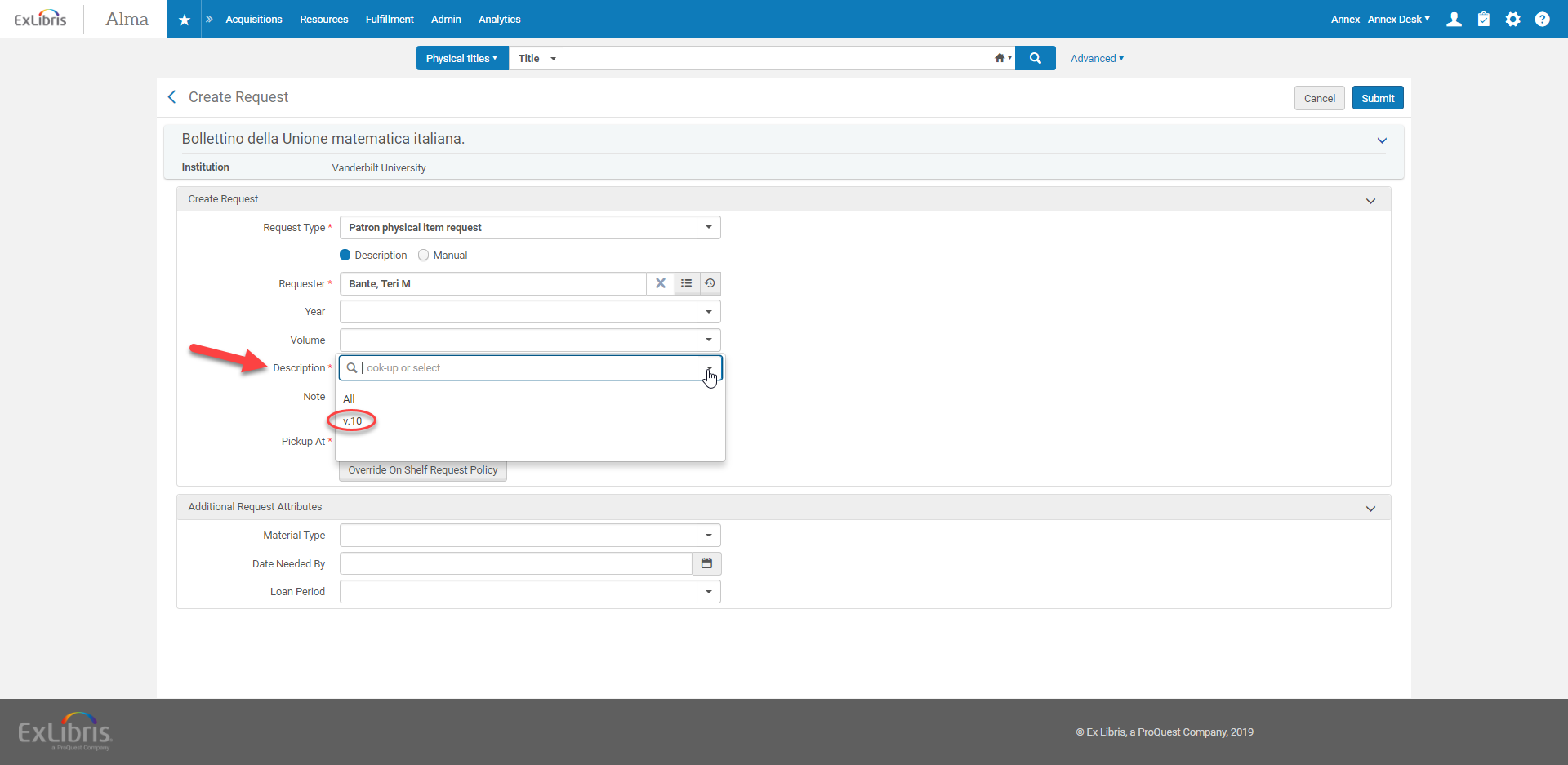Open the Acquisitions menu
The height and width of the screenshot is (765, 1568).
click(254, 19)
